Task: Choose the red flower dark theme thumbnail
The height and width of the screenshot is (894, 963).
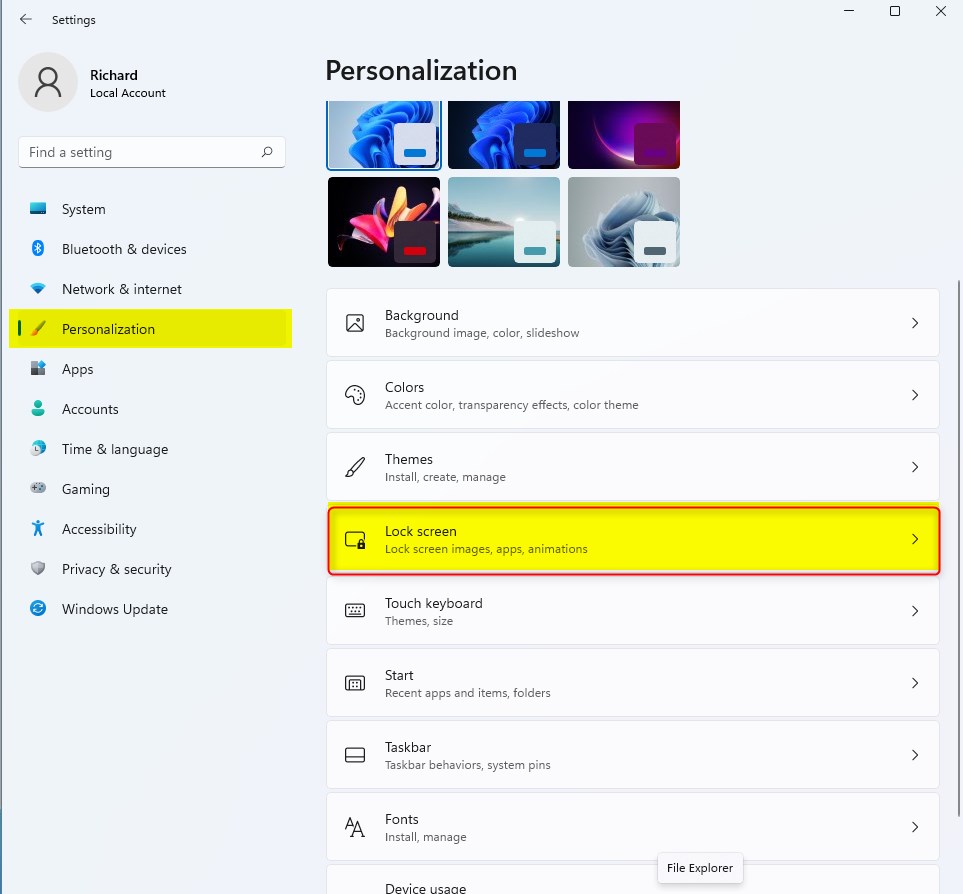Action: [384, 222]
